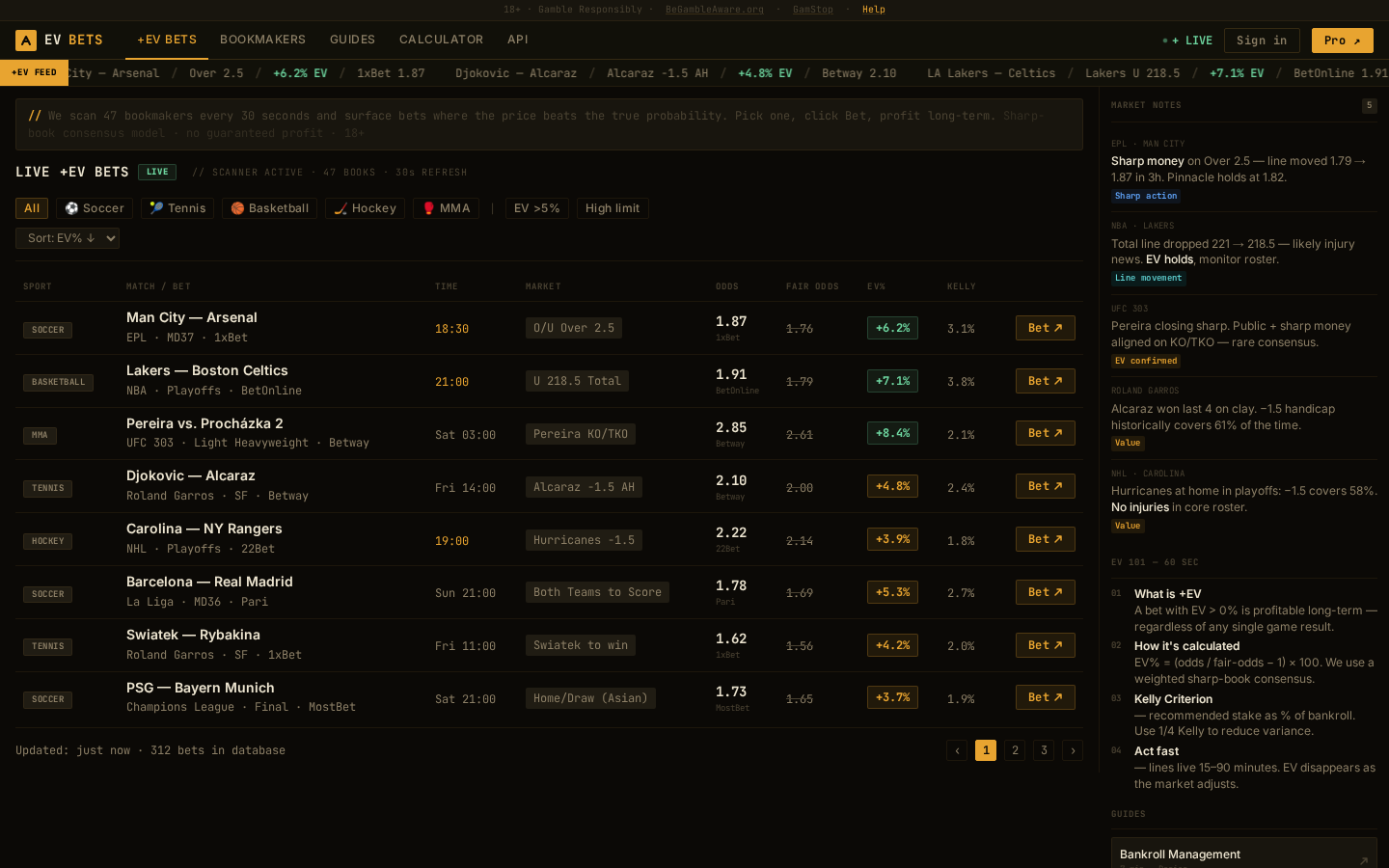Open the BeGambleAware.org link
Viewport: 1389px width, 868px height.
[714, 10]
